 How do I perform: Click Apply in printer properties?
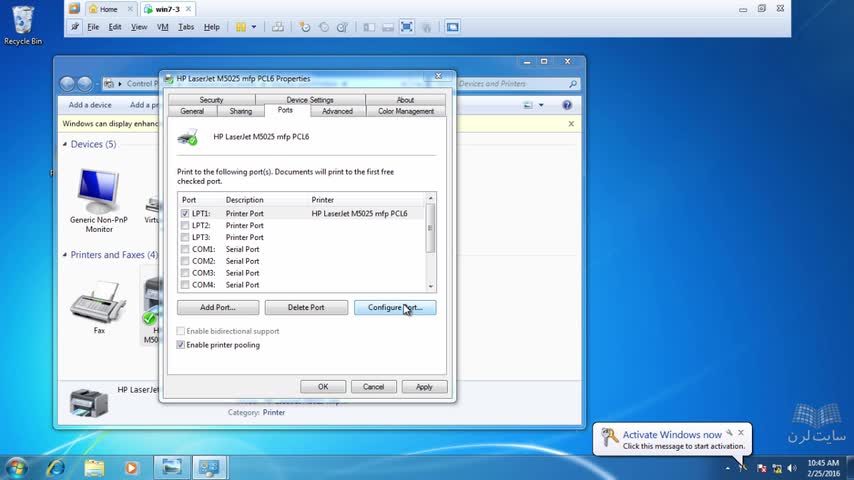[424, 387]
